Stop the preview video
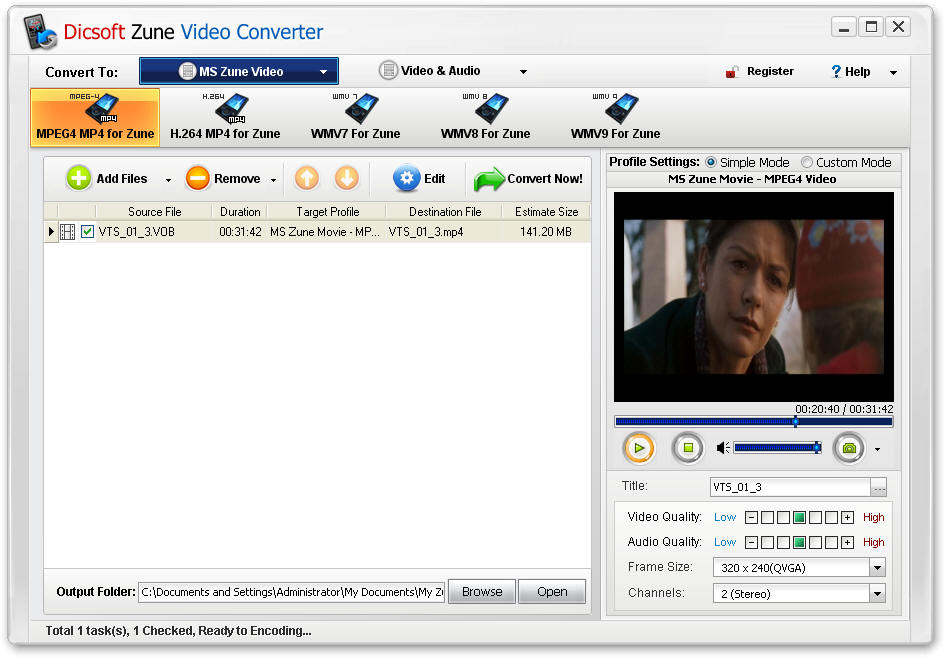 tap(688, 448)
